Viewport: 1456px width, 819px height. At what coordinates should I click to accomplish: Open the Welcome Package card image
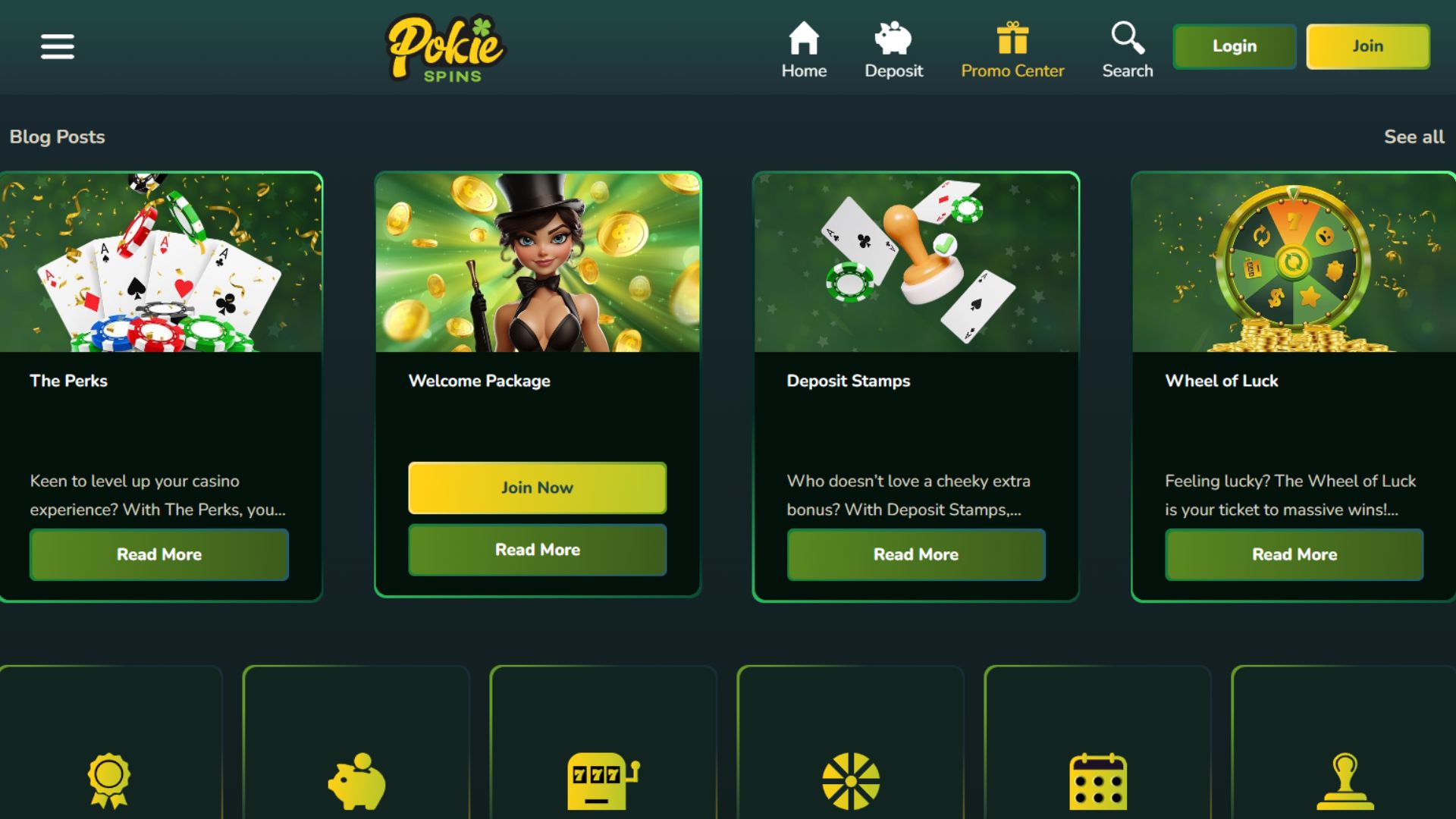coord(538,262)
